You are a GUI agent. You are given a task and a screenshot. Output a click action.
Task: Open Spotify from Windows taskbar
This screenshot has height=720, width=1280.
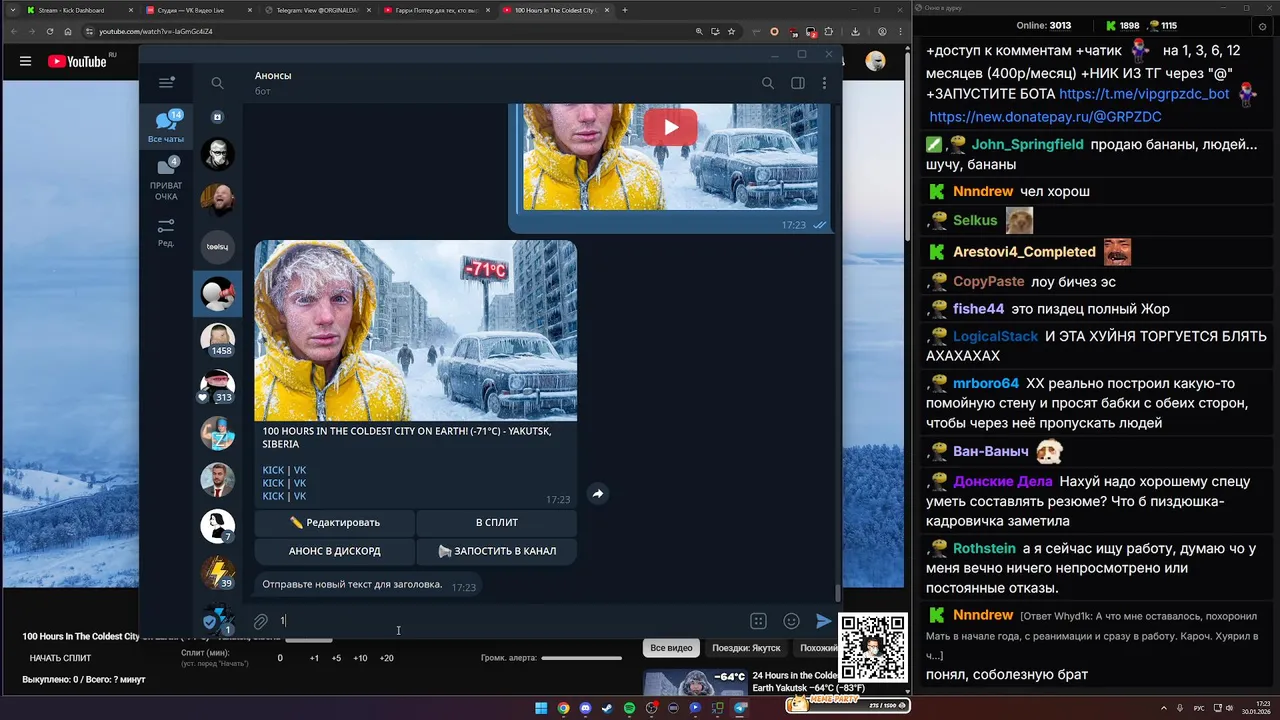(x=629, y=708)
